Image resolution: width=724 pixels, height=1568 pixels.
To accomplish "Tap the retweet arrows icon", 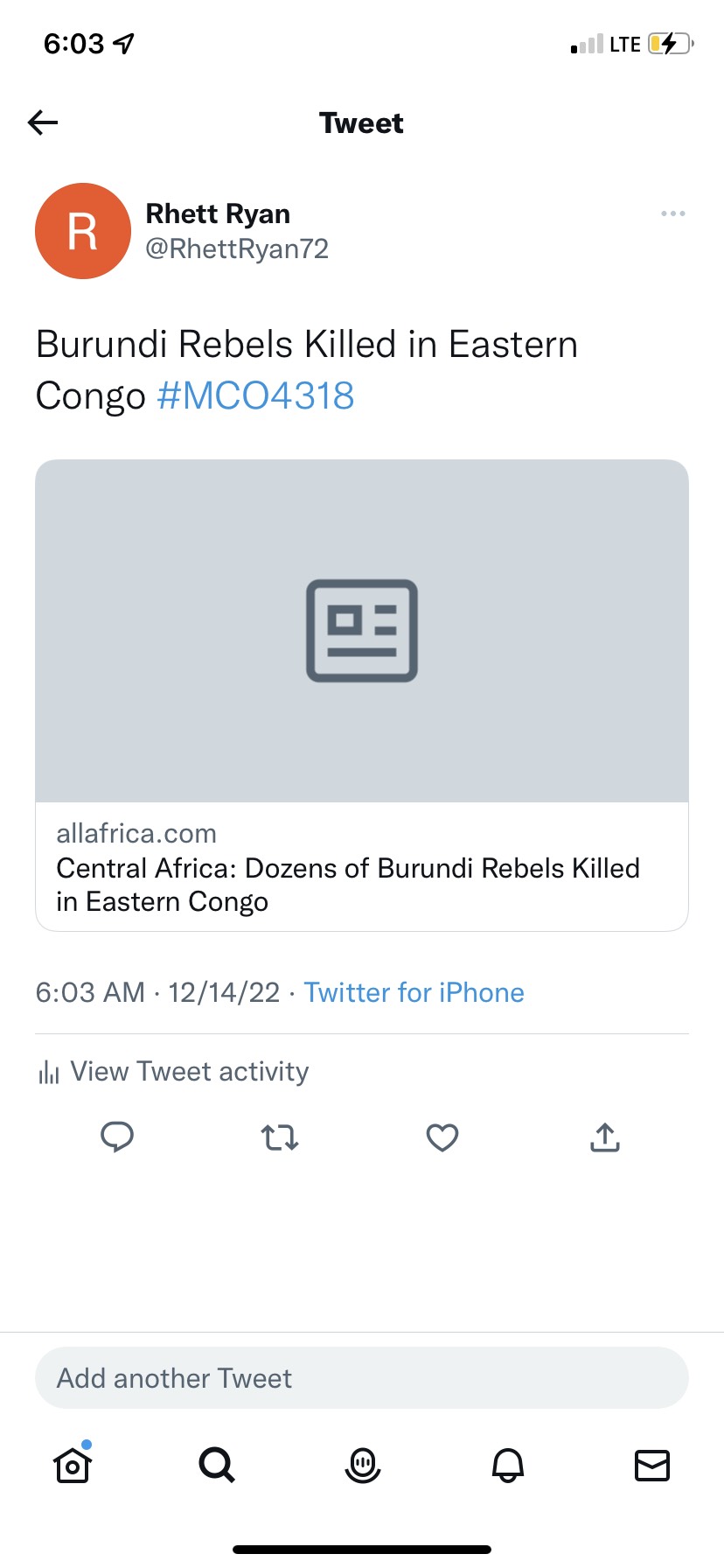I will click(x=280, y=1137).
